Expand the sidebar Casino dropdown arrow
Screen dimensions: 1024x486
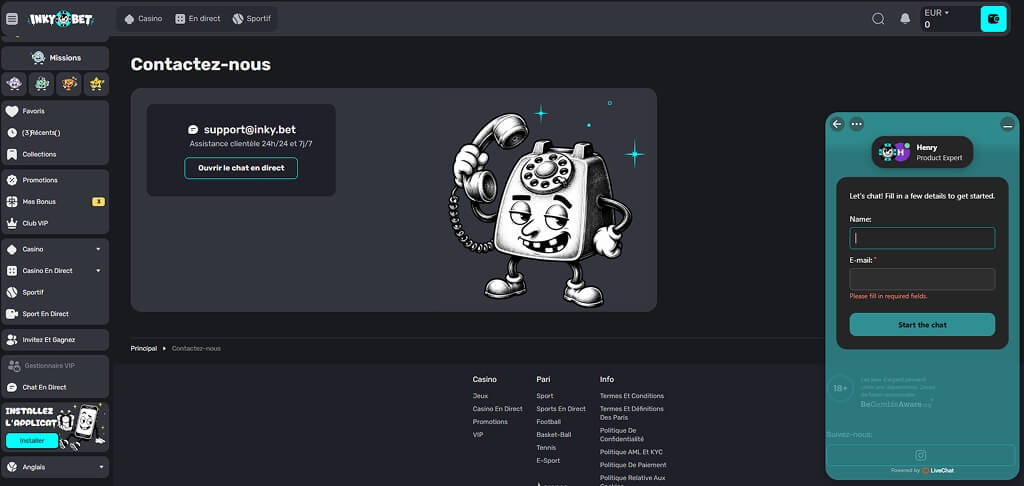pos(99,249)
